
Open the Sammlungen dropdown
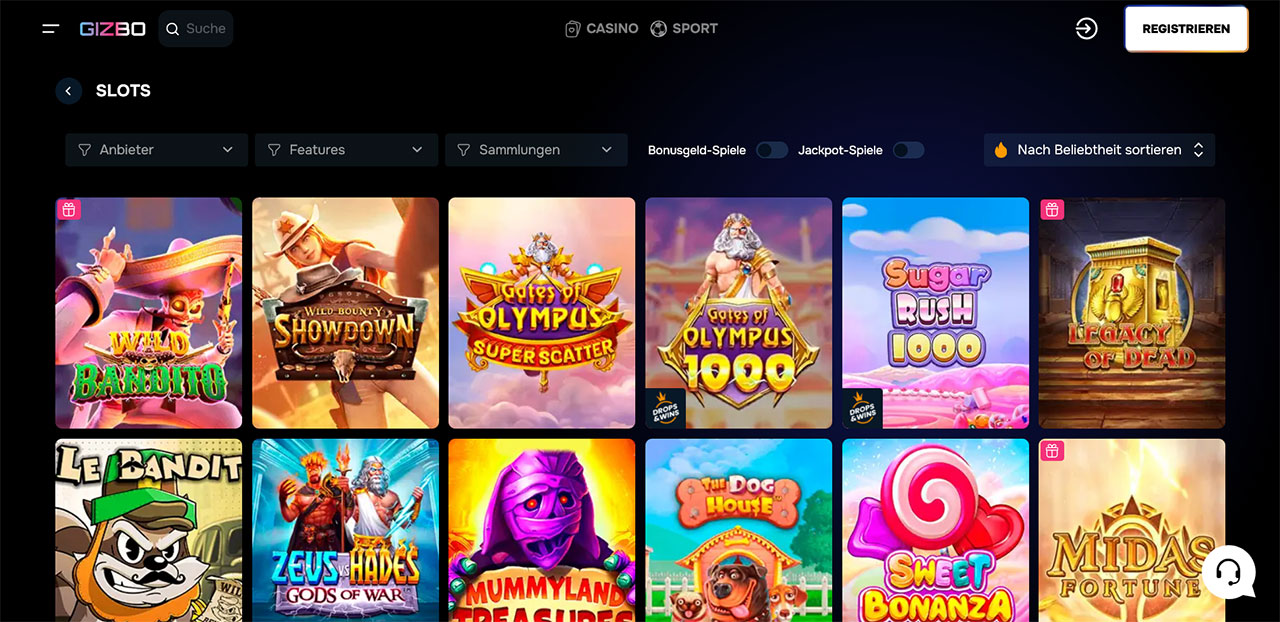tap(536, 150)
